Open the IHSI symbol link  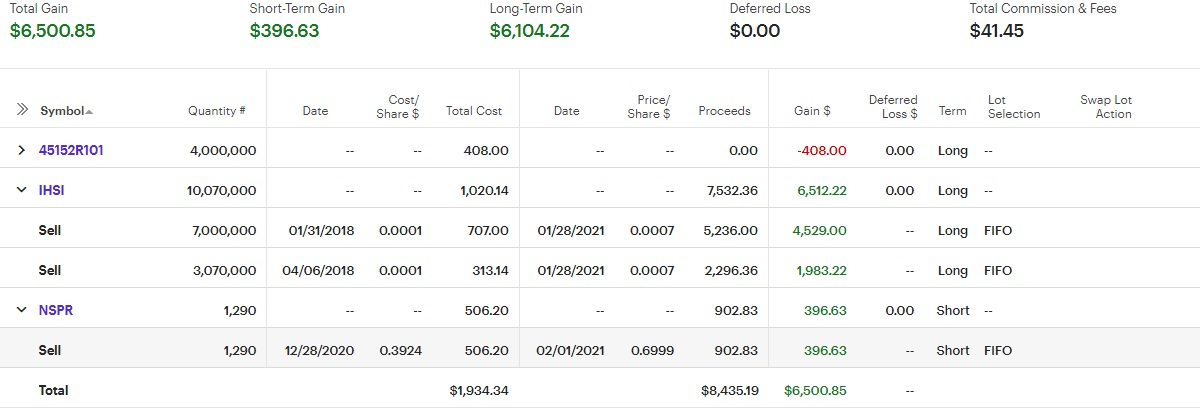52,190
